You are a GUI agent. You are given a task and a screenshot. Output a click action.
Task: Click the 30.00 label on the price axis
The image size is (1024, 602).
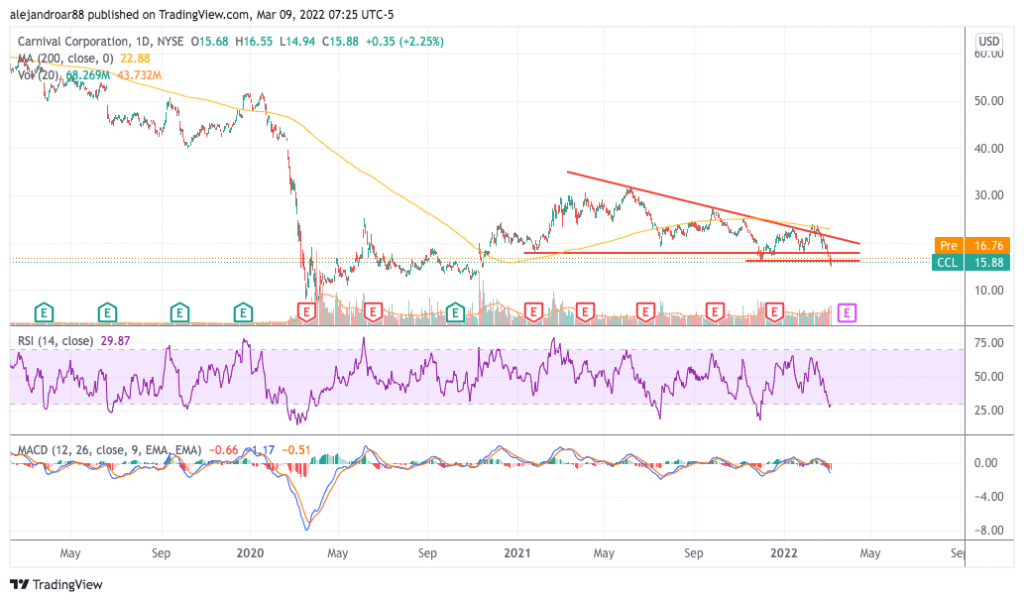pyautogui.click(x=989, y=195)
